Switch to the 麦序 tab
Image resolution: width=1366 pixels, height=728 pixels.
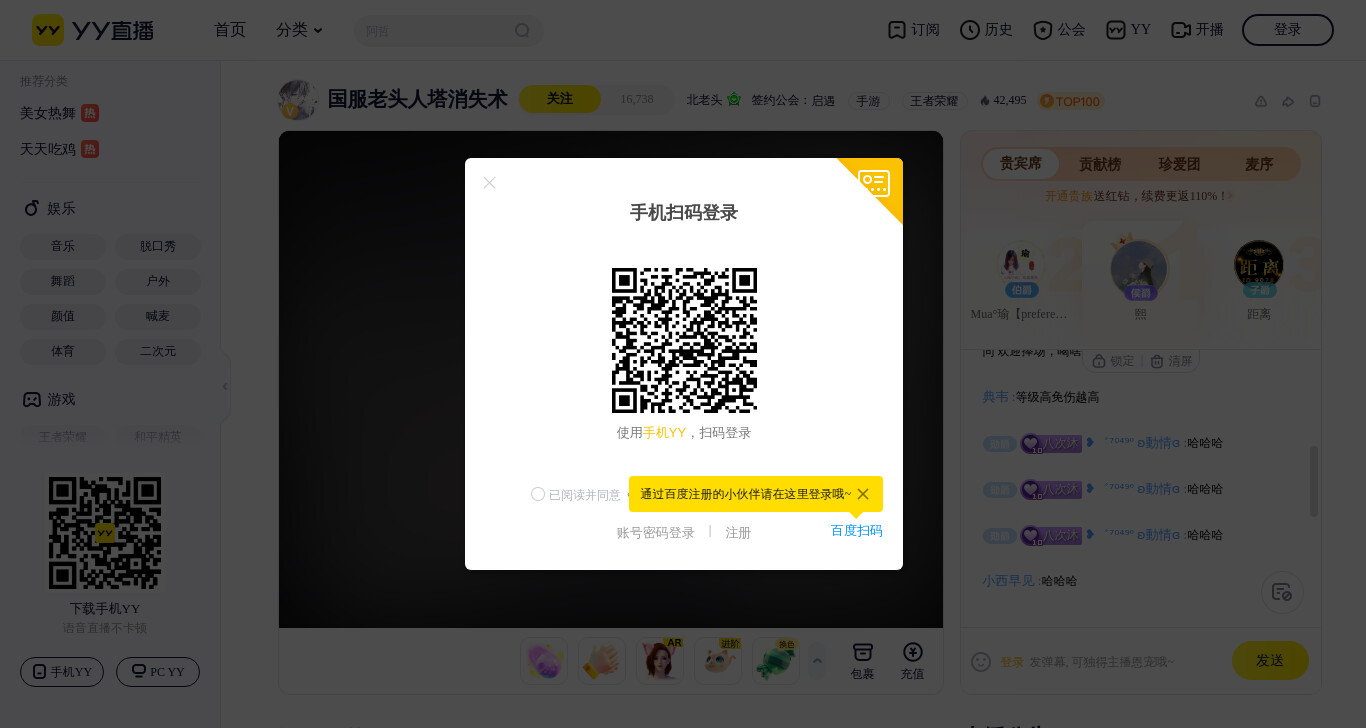point(1259,164)
